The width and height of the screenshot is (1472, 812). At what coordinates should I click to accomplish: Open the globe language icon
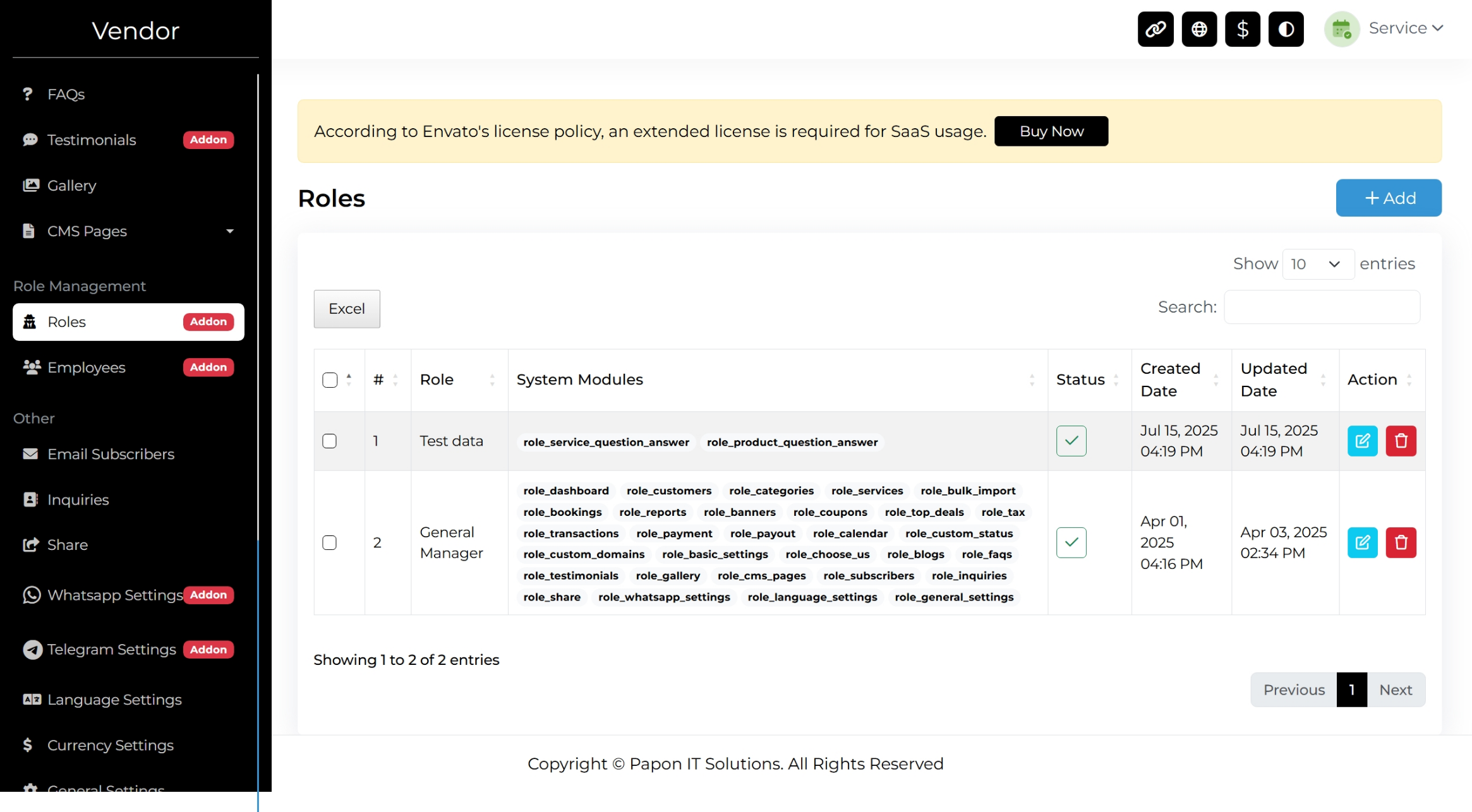pyautogui.click(x=1198, y=29)
